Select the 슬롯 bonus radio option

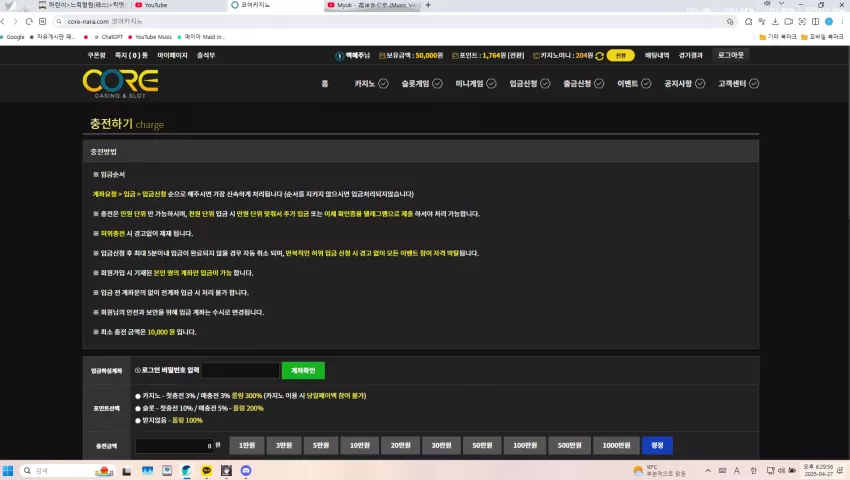138,408
